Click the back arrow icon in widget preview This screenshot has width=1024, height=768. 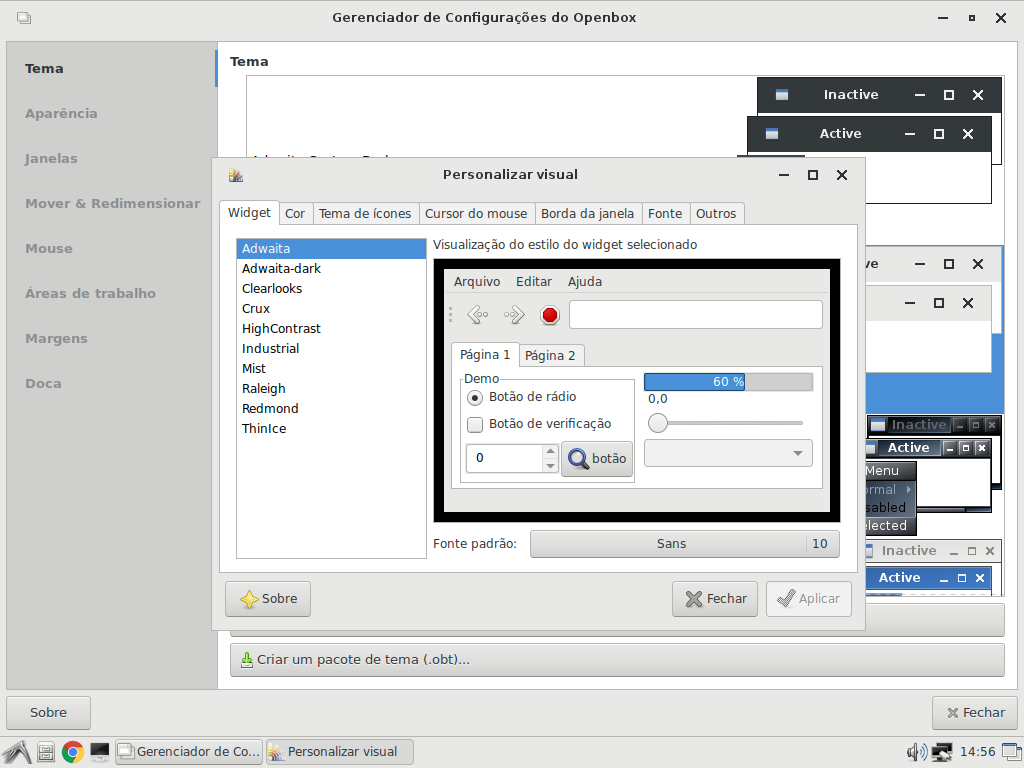click(478, 315)
